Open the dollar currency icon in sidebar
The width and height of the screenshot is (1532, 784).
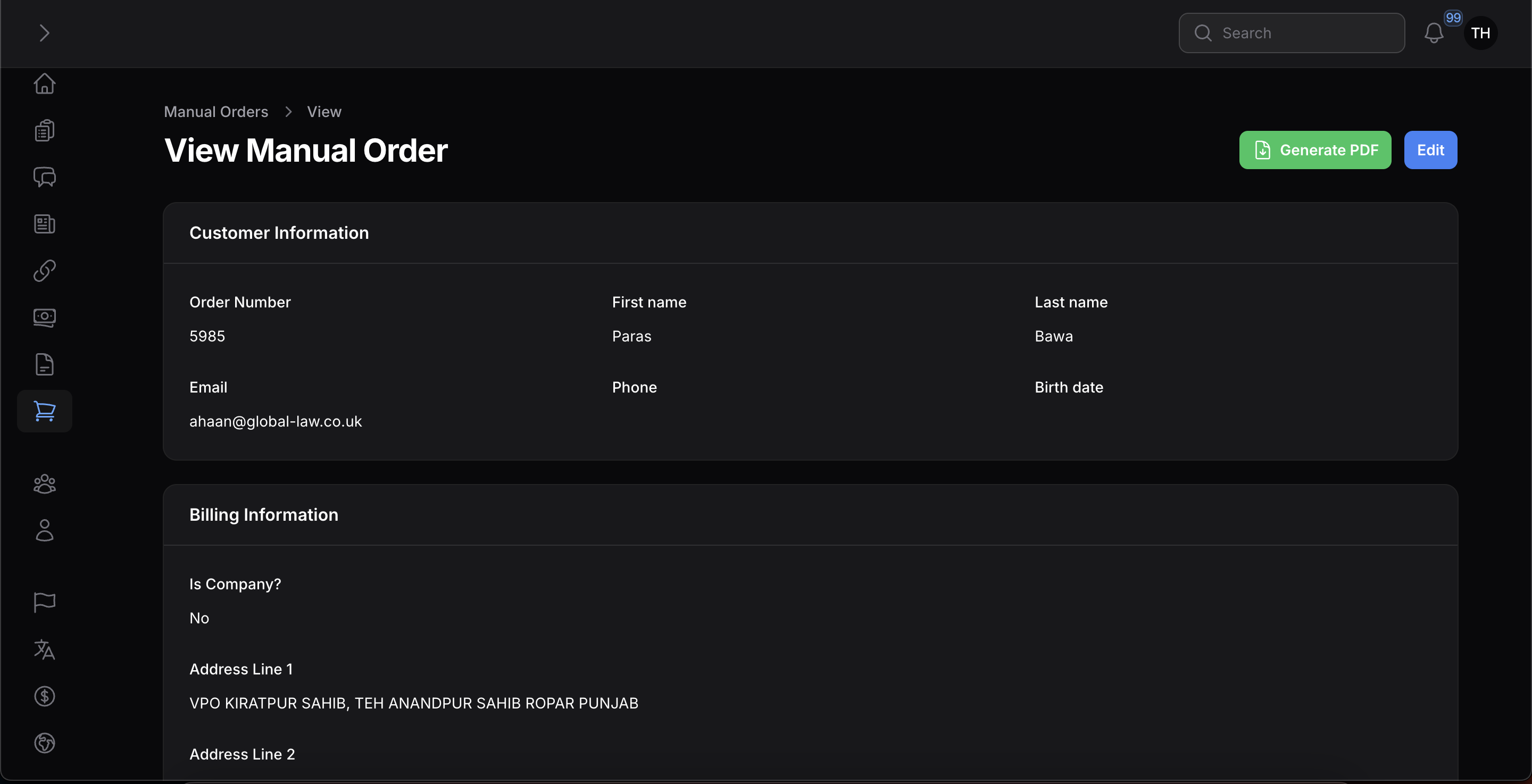(x=45, y=696)
